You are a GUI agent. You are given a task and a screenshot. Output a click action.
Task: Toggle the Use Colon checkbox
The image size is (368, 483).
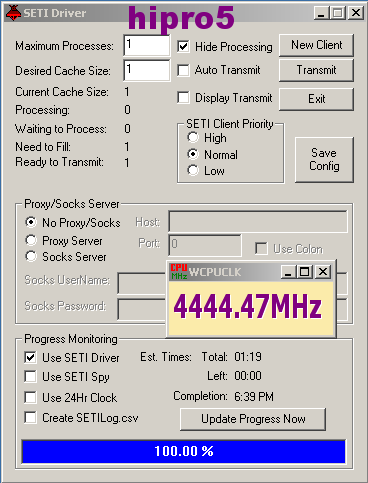pyautogui.click(x=261, y=249)
